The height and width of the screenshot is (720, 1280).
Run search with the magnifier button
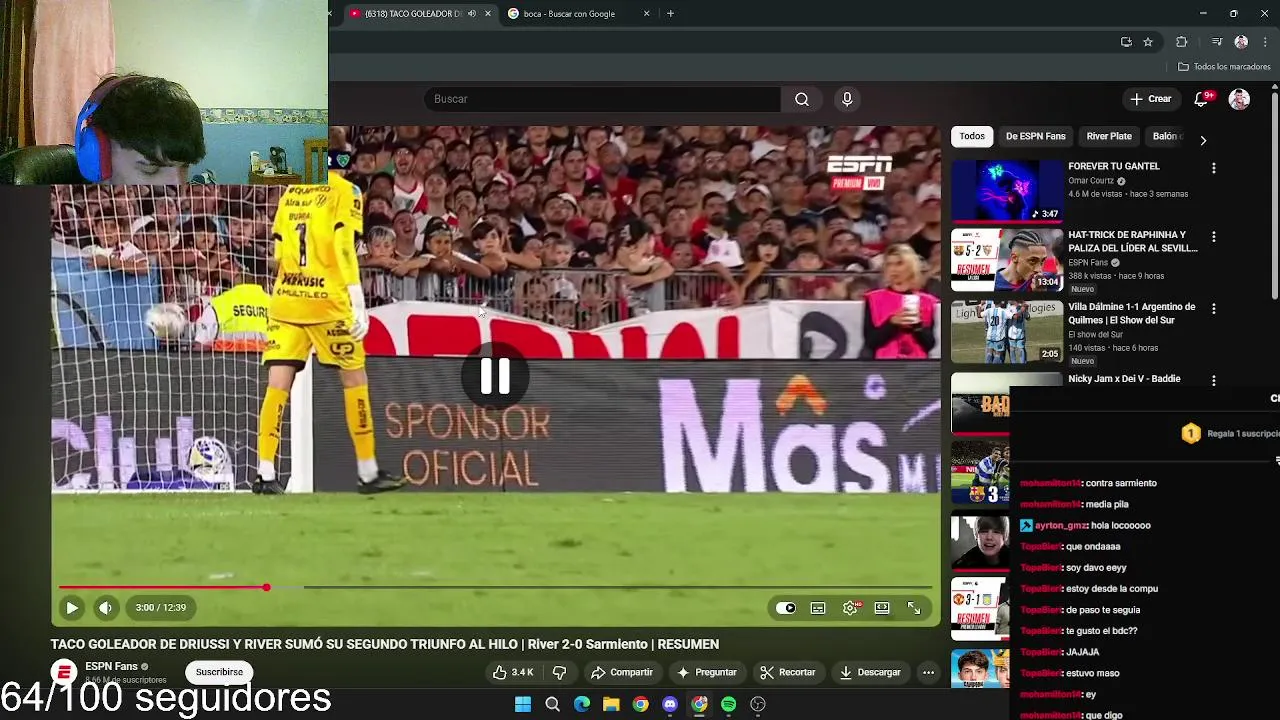click(x=802, y=99)
